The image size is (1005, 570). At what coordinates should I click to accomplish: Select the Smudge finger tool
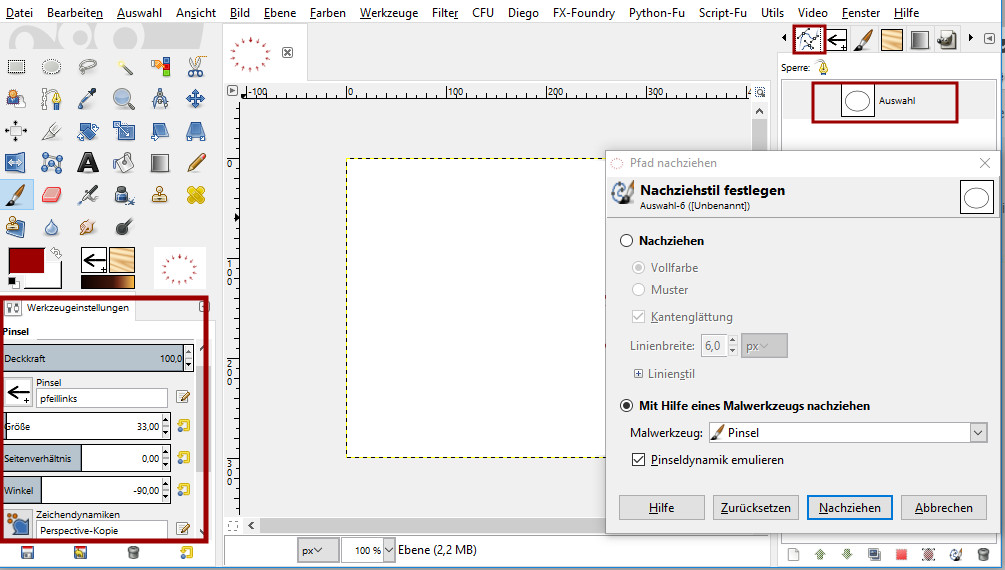[x=88, y=226]
